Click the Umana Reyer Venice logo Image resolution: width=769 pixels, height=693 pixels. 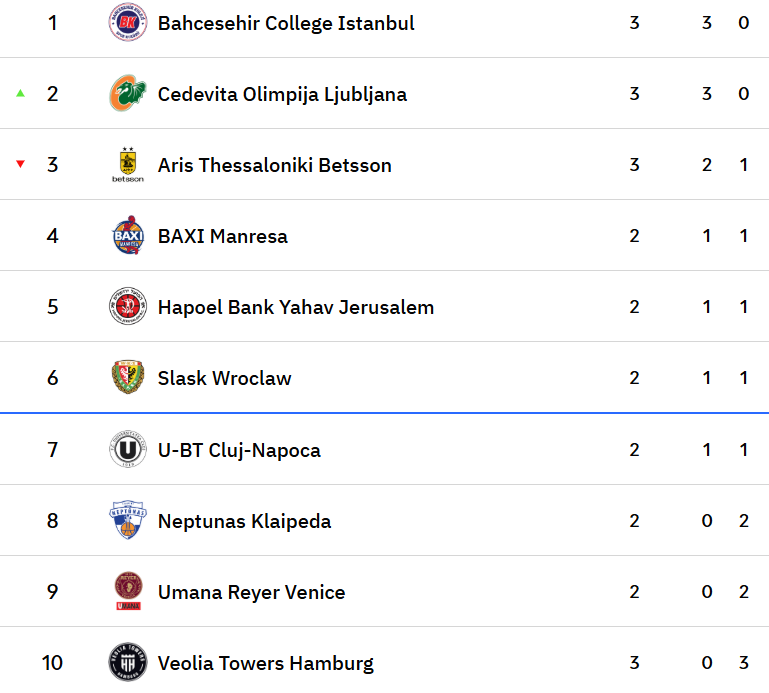point(127,592)
